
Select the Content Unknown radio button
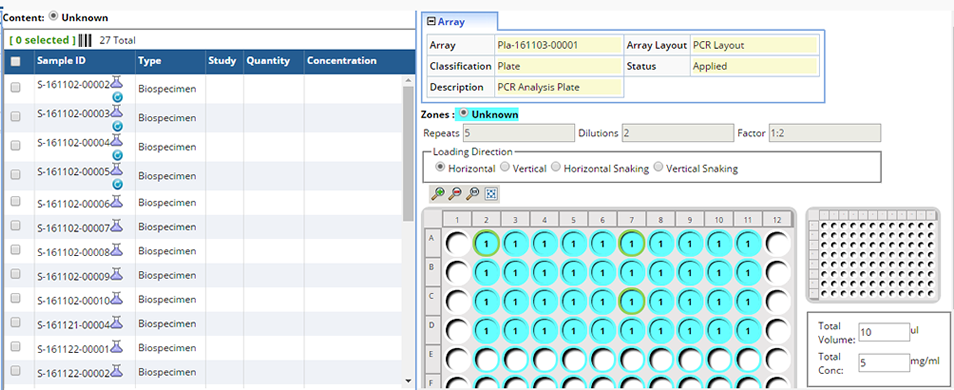(x=53, y=16)
